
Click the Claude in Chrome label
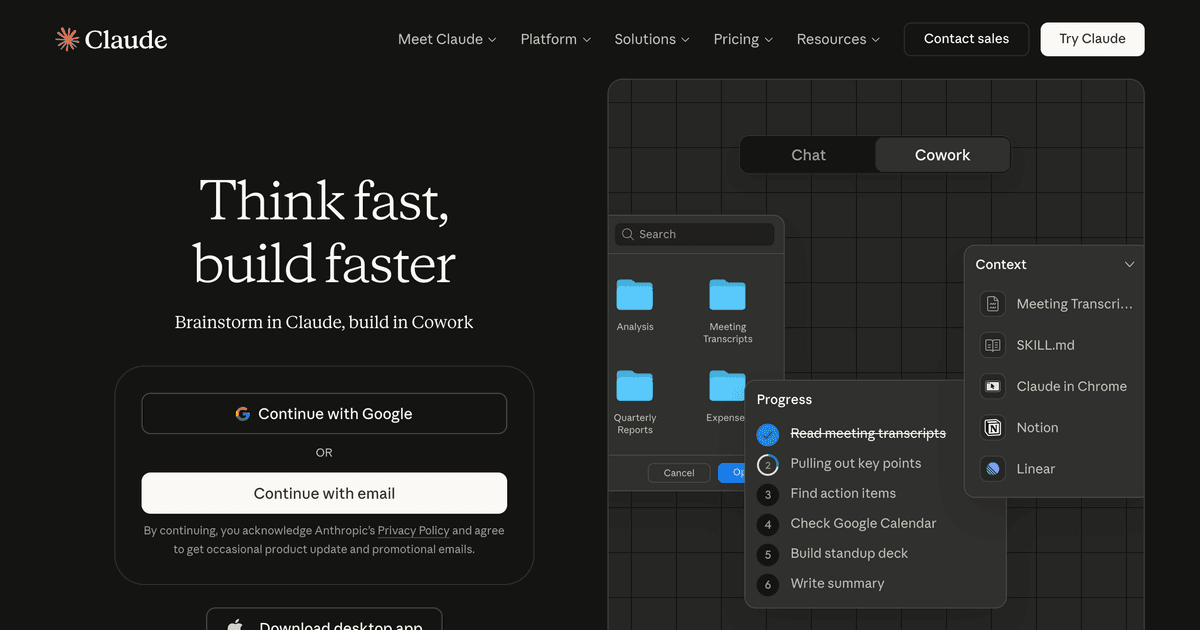[1071, 386]
